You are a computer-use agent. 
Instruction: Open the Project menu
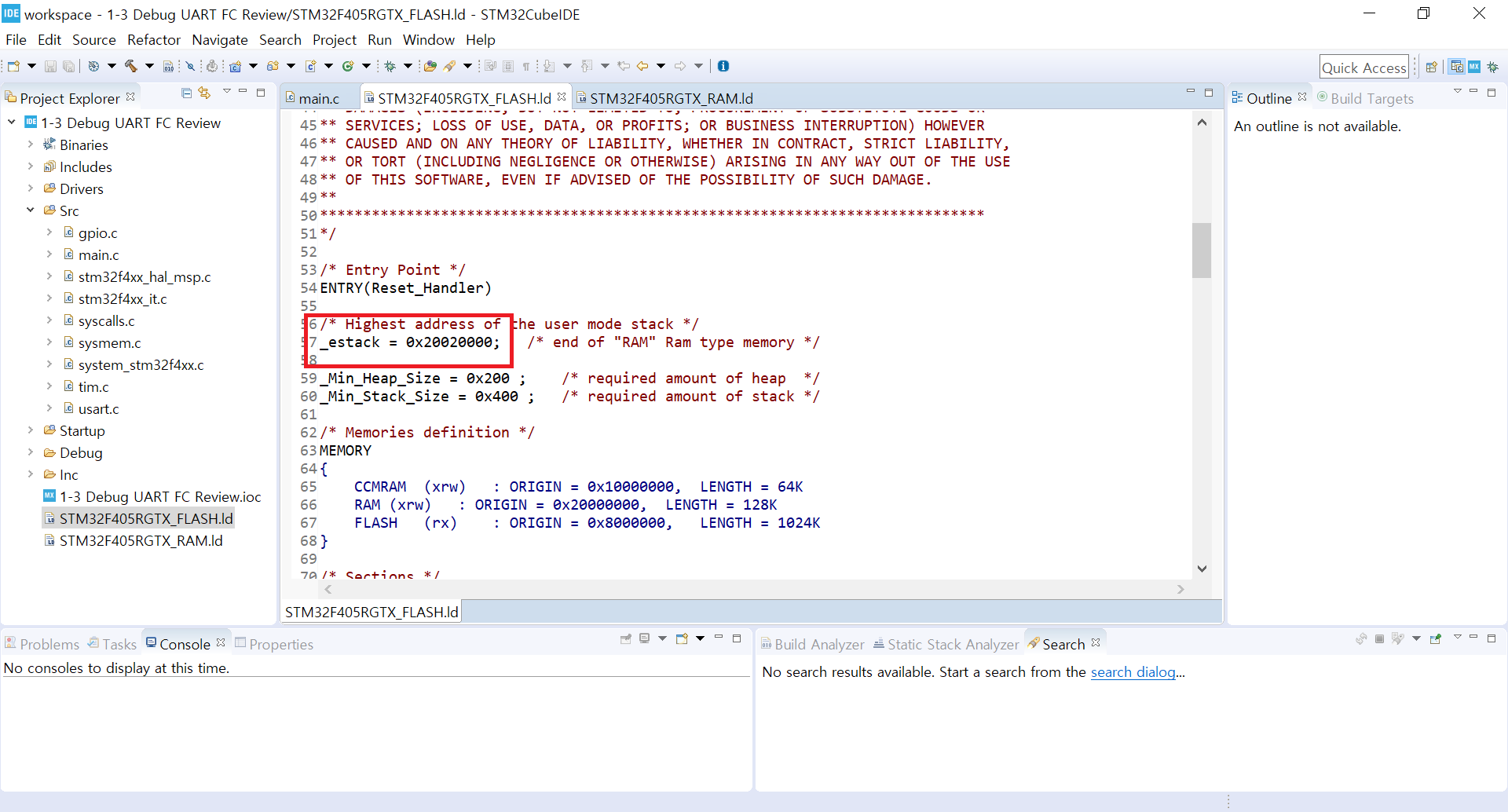point(335,39)
